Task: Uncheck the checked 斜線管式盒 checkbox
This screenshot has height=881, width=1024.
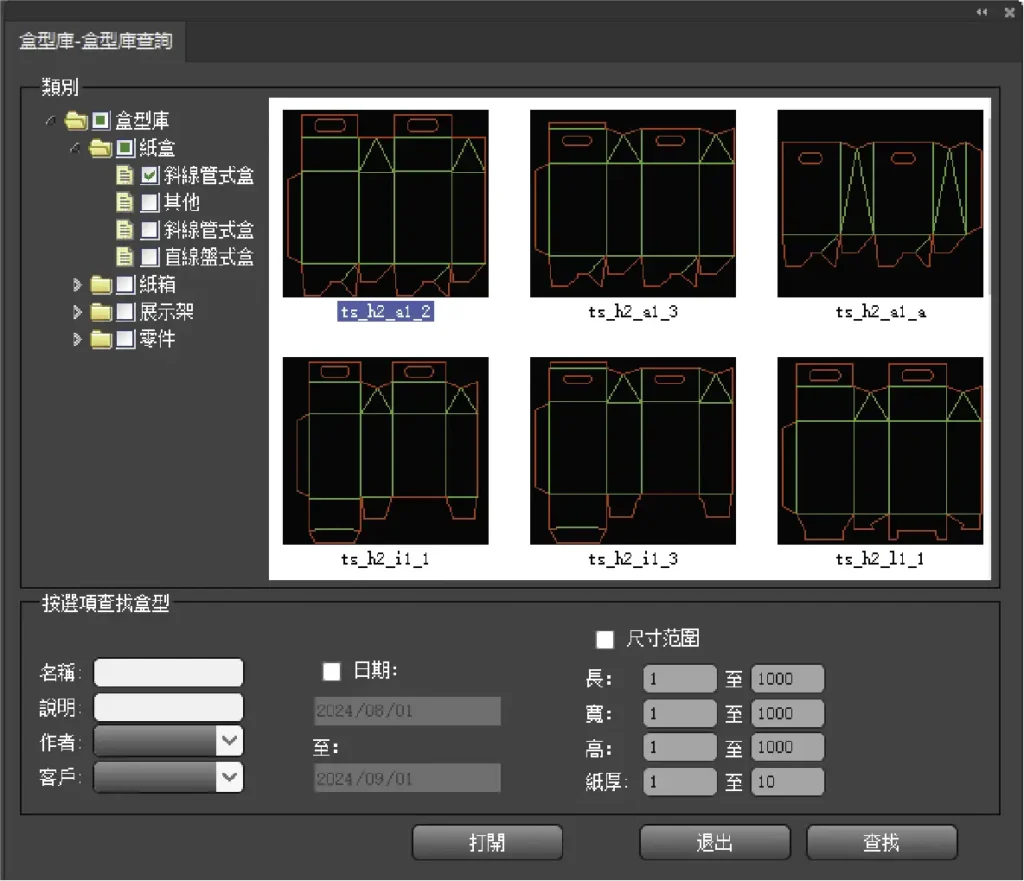Action: 150,176
